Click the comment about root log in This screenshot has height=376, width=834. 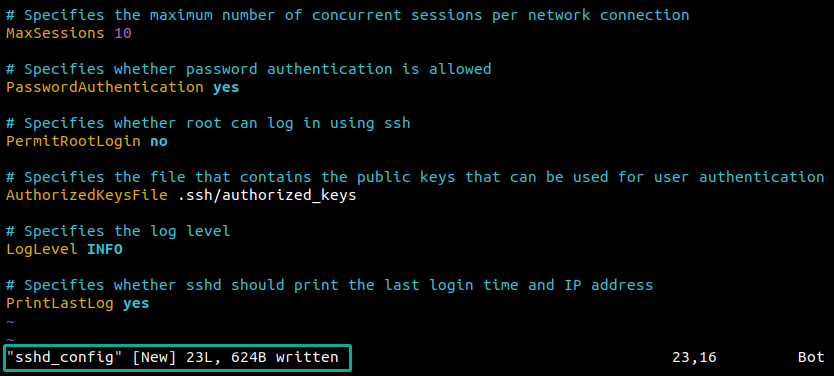(208, 123)
